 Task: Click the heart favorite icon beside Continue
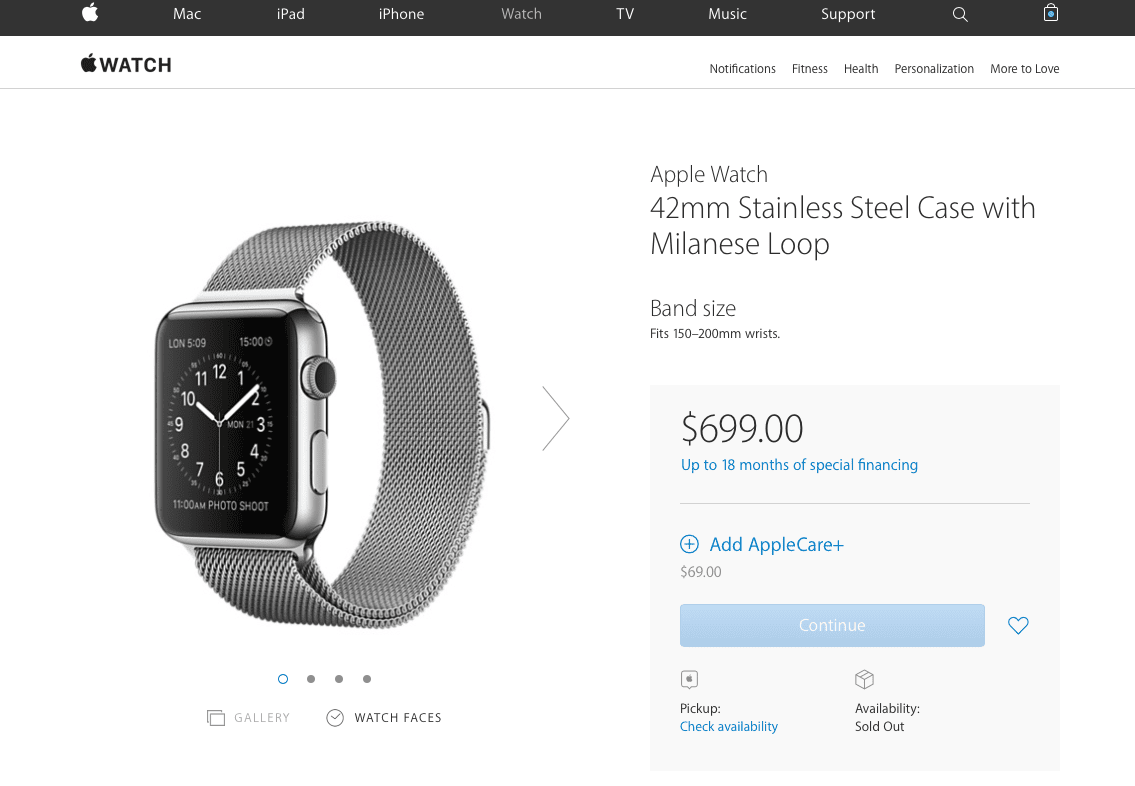pos(1018,625)
